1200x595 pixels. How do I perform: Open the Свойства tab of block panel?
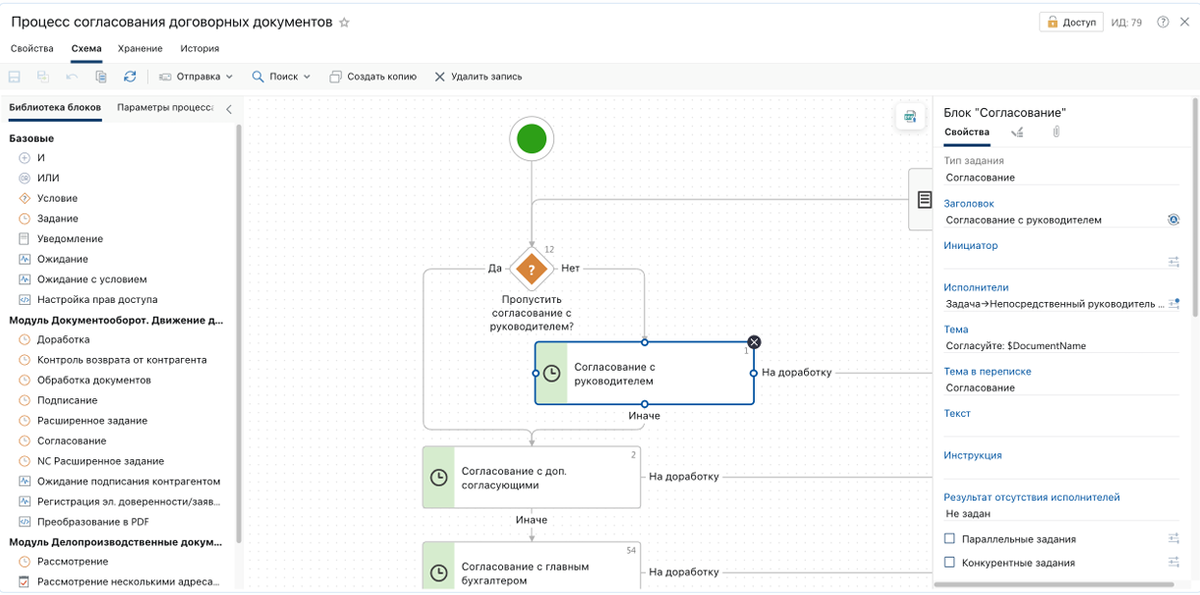click(x=967, y=132)
